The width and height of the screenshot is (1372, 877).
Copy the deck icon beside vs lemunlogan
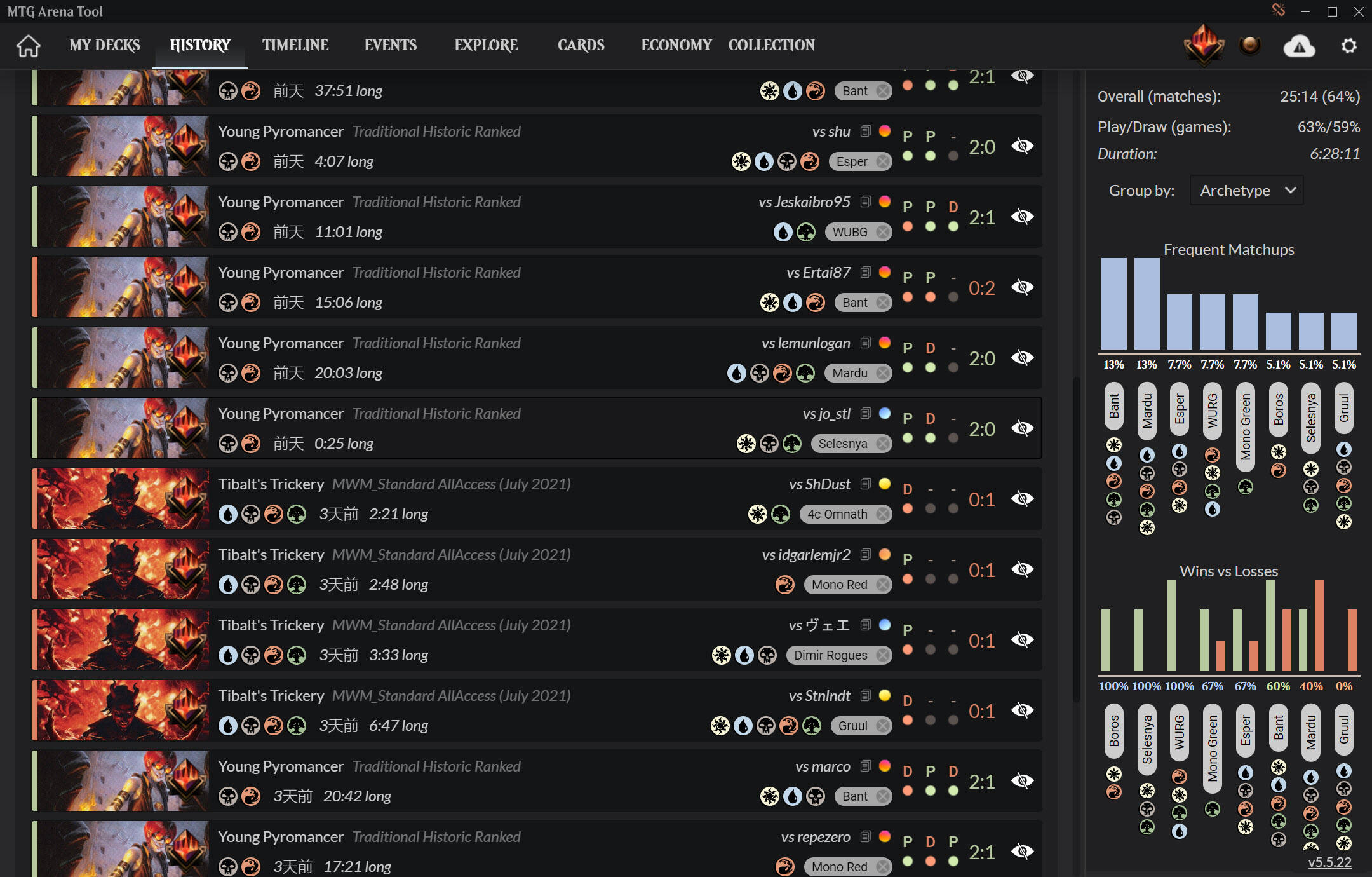click(x=865, y=343)
